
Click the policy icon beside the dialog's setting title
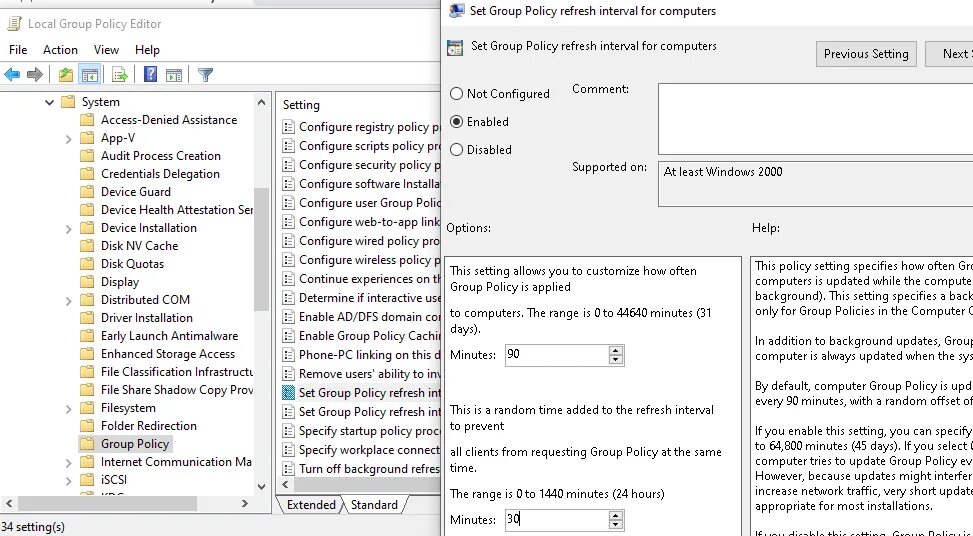455,48
